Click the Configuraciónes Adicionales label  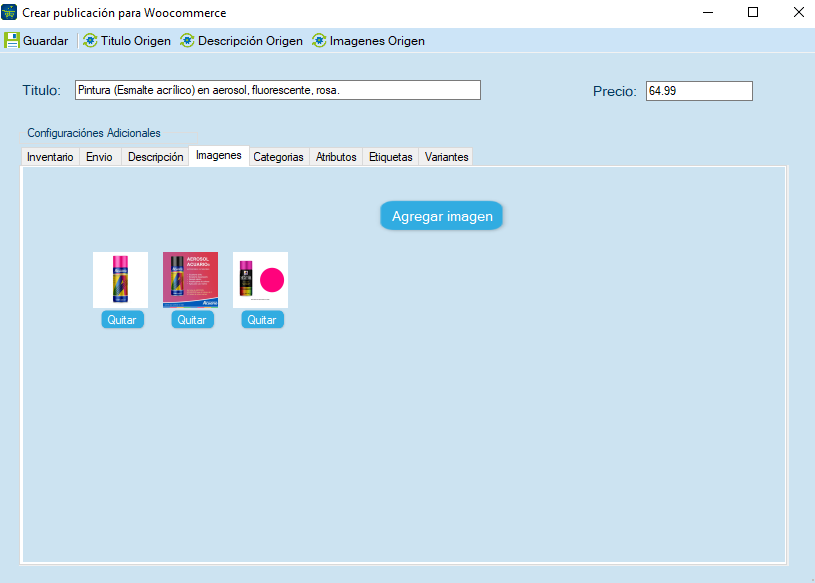point(94,133)
